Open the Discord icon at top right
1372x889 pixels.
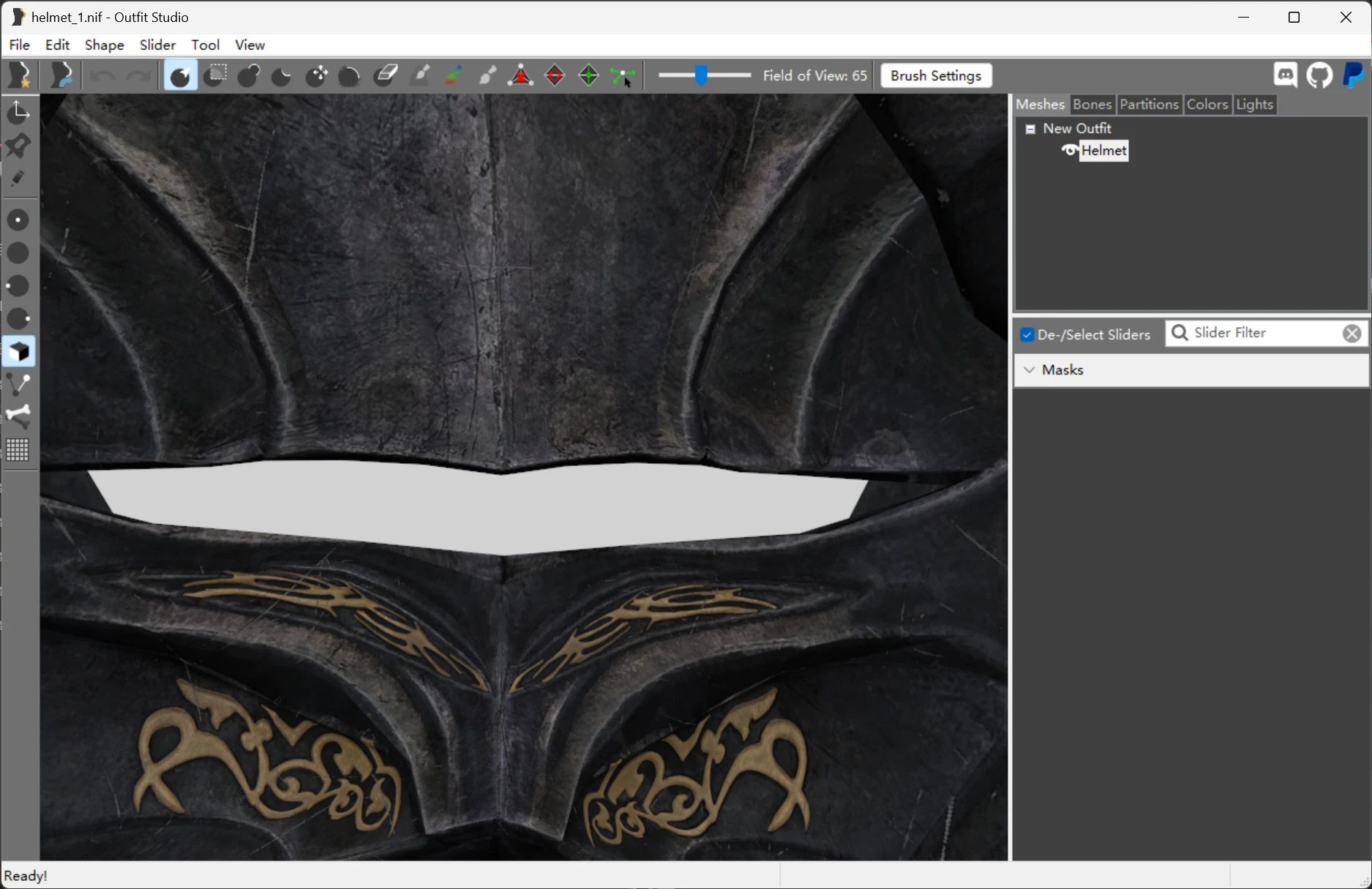tap(1285, 75)
